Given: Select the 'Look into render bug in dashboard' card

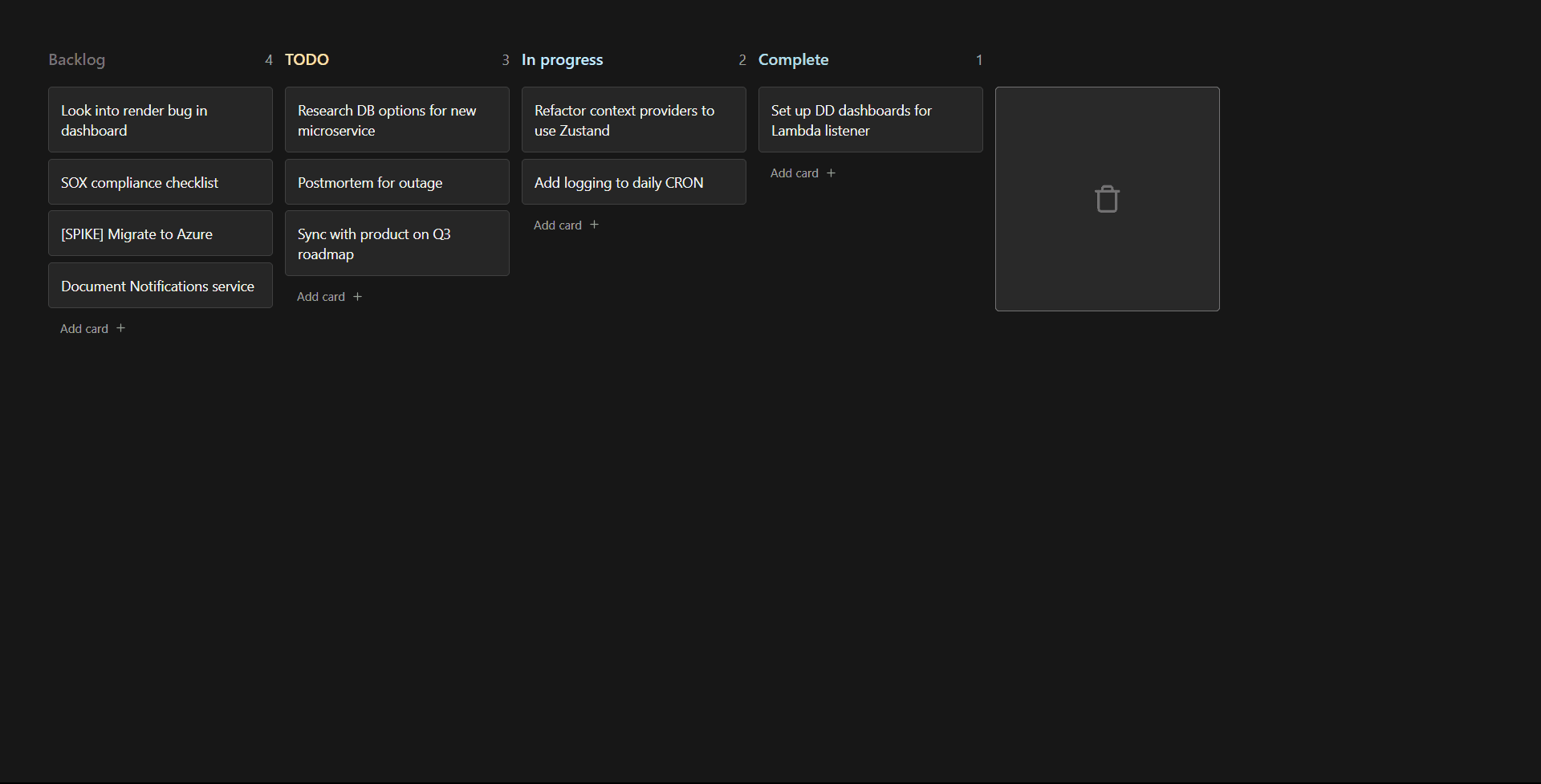Looking at the screenshot, I should click(x=161, y=120).
